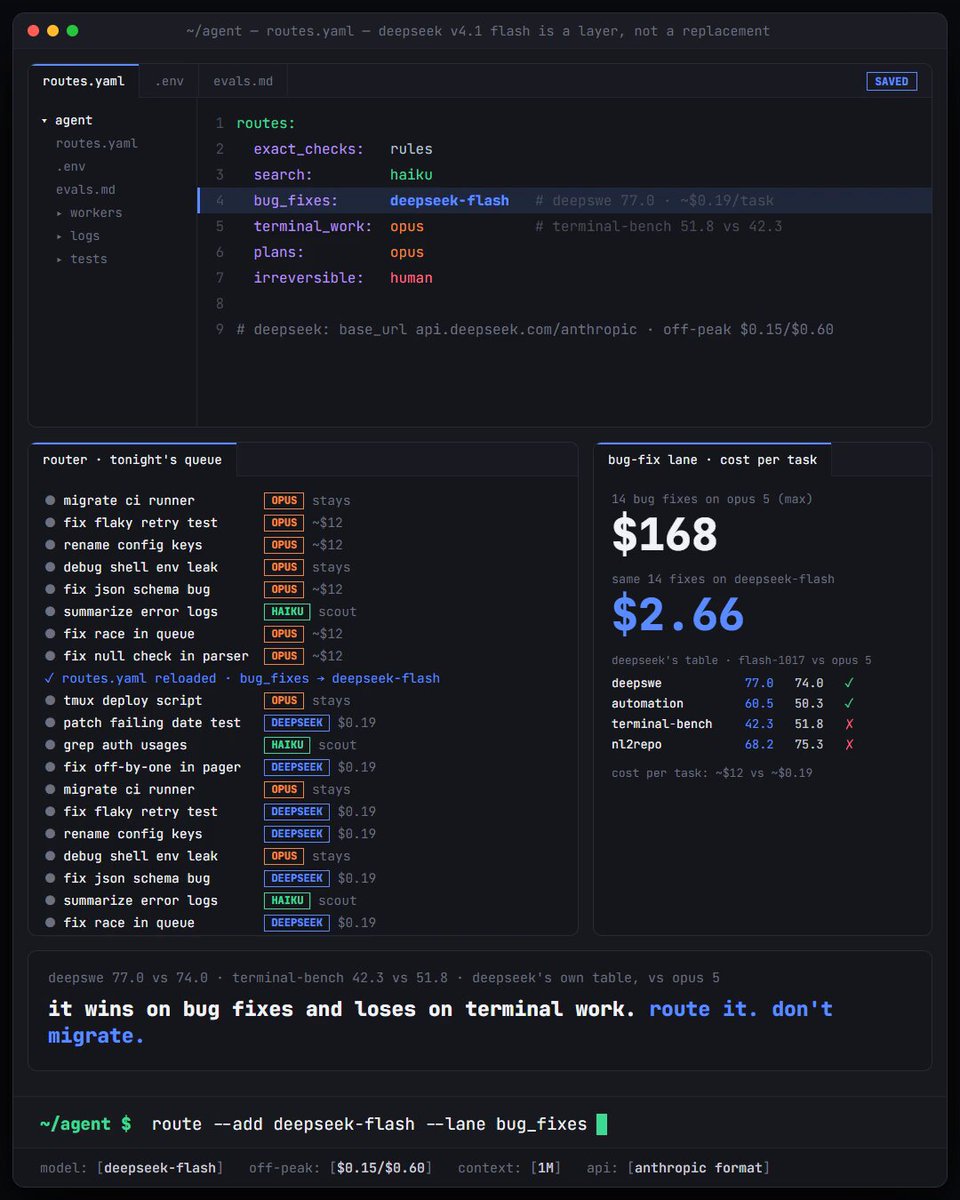Click the green check in the automation row

(849, 703)
